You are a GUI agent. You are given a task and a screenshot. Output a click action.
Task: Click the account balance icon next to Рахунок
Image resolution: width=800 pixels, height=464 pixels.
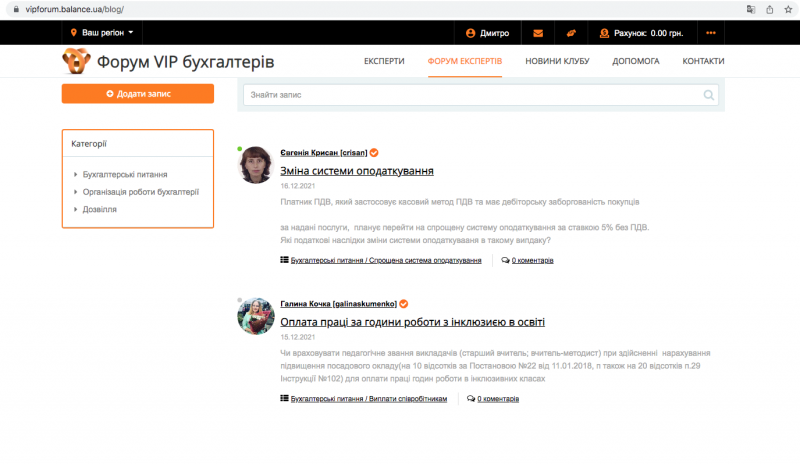605,33
